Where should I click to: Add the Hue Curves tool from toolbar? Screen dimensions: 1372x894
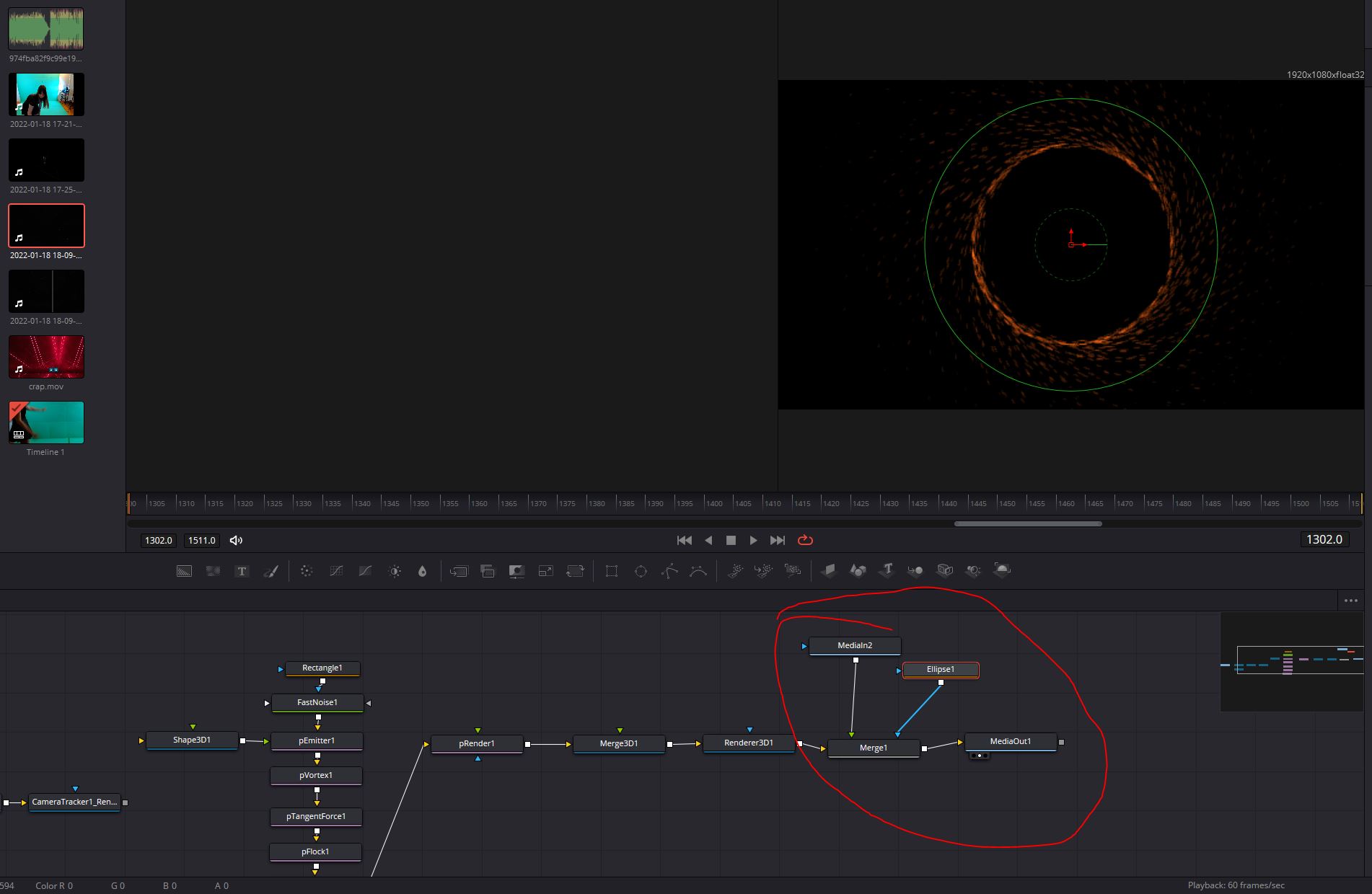coord(365,571)
